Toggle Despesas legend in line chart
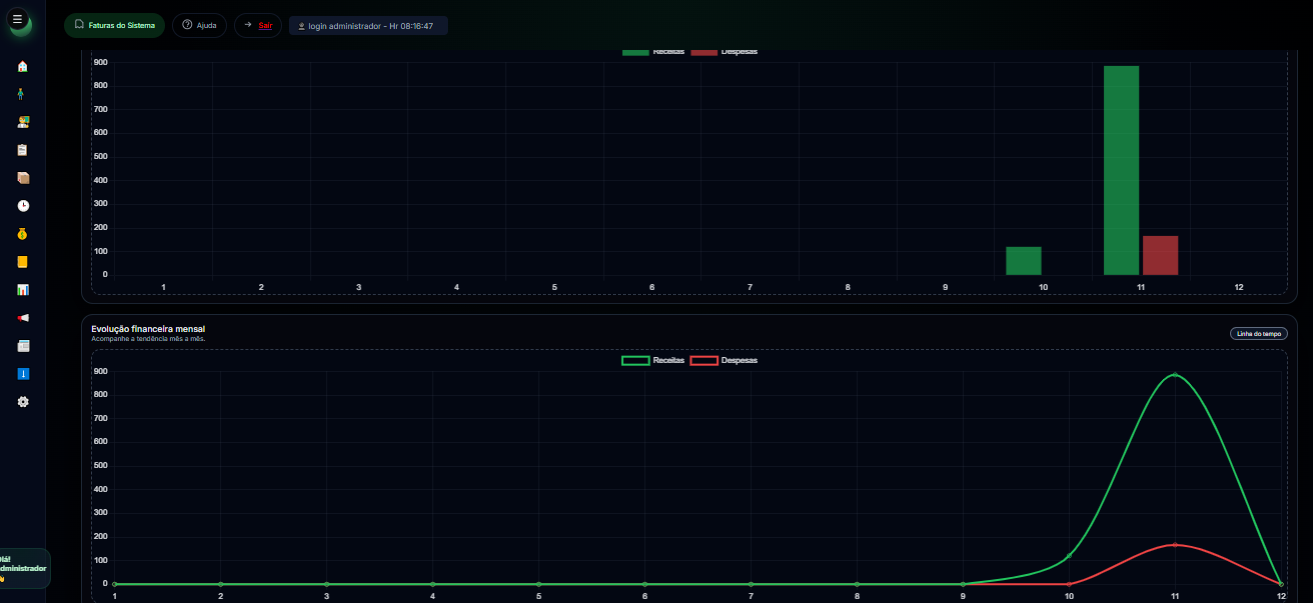1313x603 pixels. coord(724,360)
